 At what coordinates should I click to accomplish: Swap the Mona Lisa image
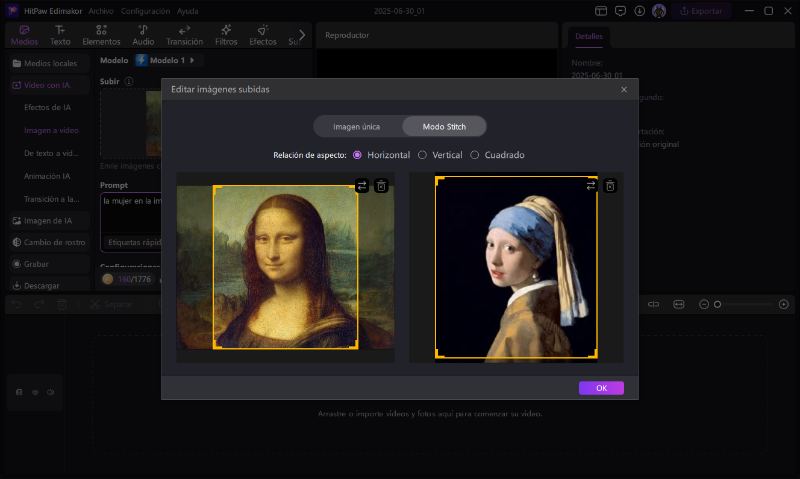(362, 186)
